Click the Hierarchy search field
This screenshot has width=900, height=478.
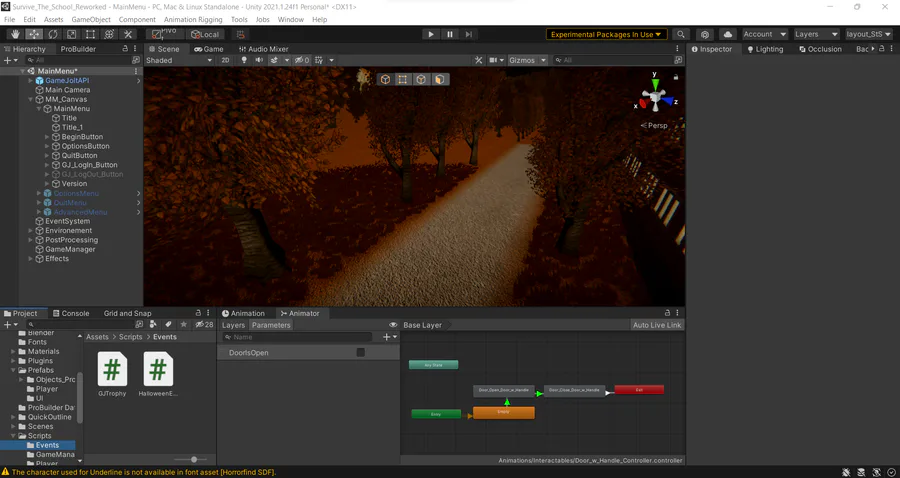coord(77,60)
